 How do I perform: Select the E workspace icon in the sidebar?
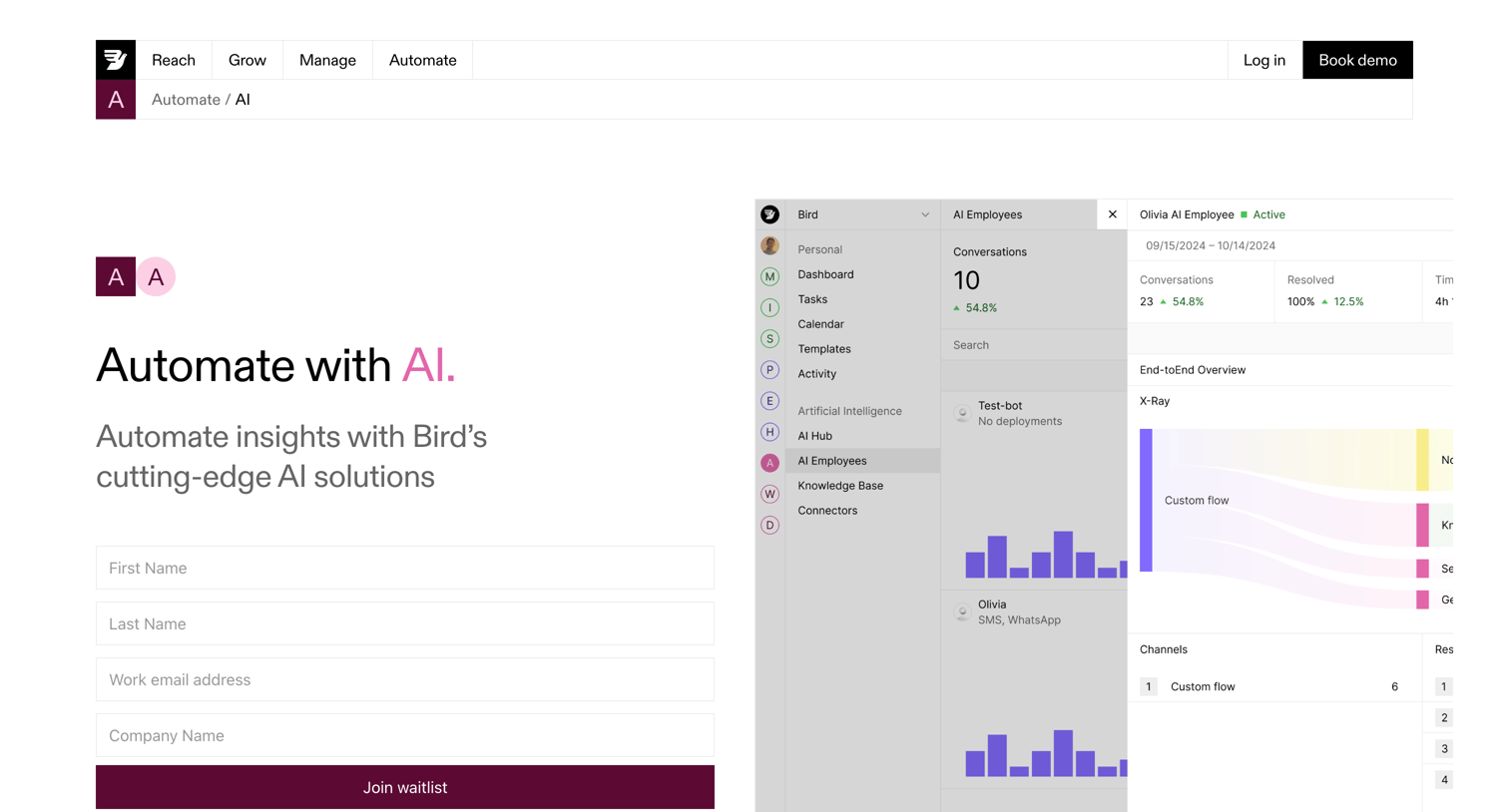tap(769, 400)
